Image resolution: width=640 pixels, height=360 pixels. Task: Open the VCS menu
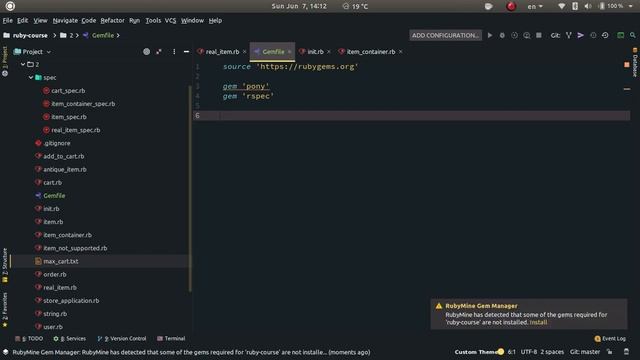tap(170, 20)
